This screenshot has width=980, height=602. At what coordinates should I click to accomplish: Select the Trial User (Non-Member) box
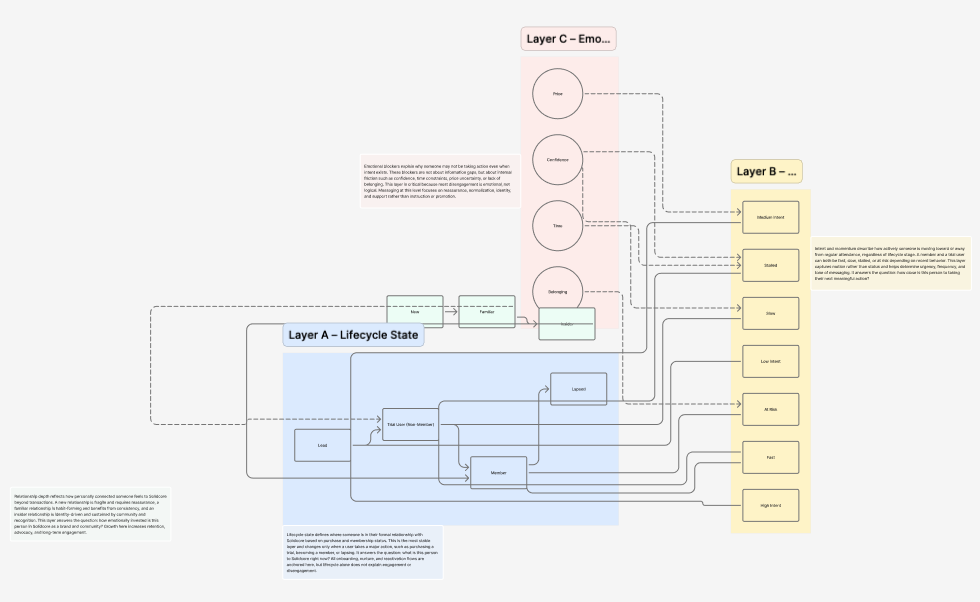(411, 424)
